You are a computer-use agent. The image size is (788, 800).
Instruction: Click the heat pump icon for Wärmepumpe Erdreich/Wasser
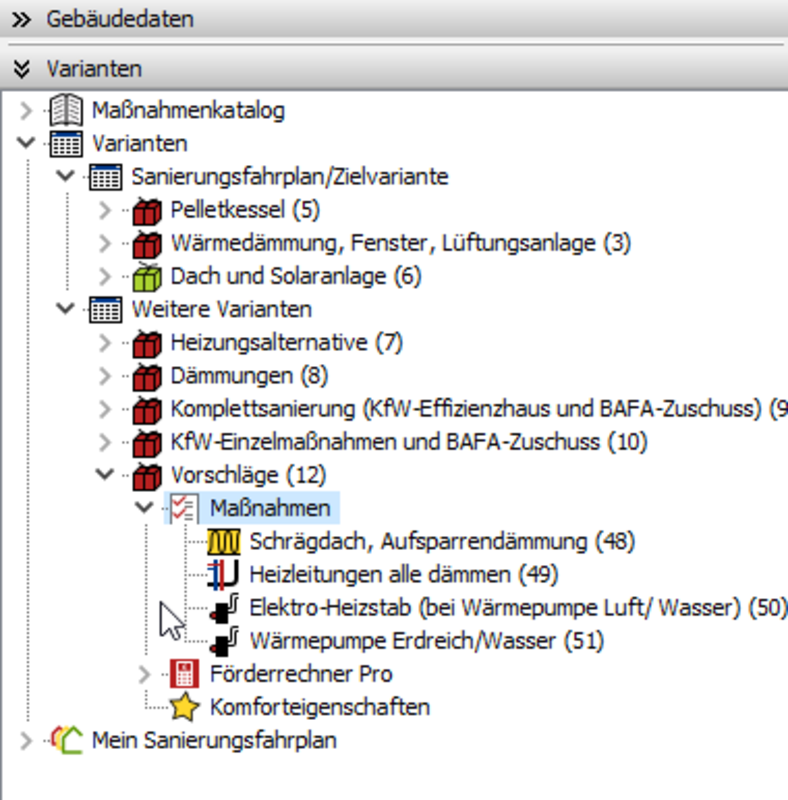click(x=224, y=641)
